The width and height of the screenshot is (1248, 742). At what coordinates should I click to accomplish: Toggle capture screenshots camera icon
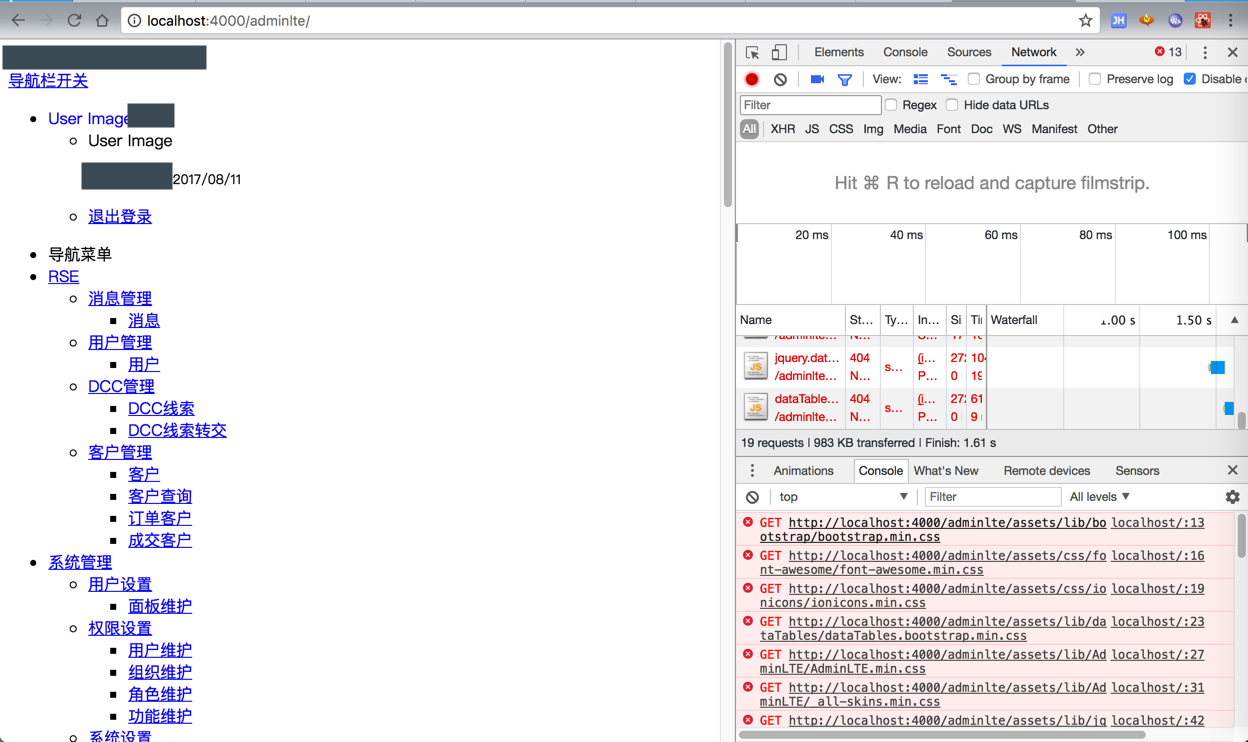pyautogui.click(x=817, y=79)
